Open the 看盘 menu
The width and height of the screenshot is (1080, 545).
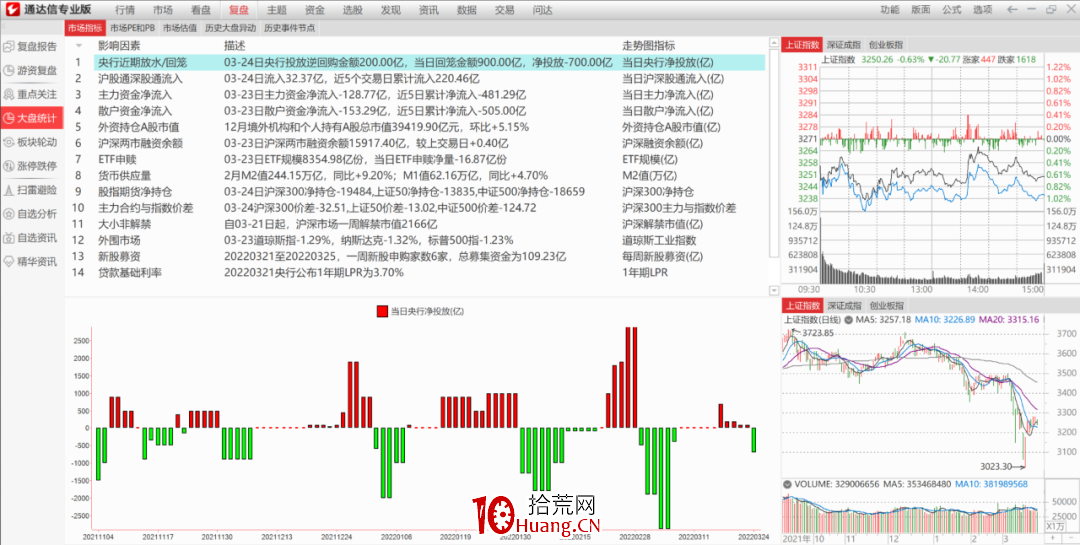200,10
